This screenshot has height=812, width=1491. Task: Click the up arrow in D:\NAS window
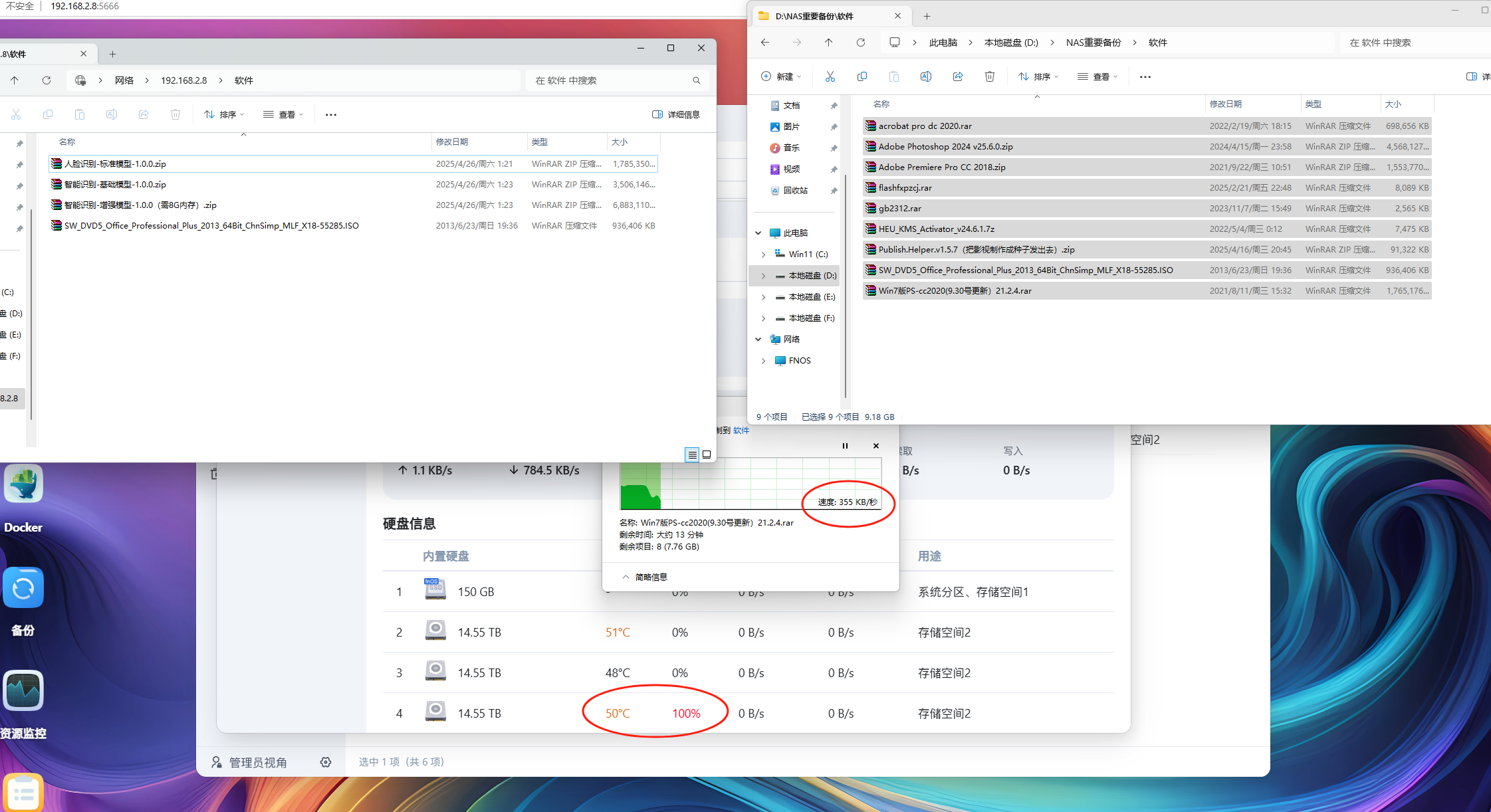(828, 43)
